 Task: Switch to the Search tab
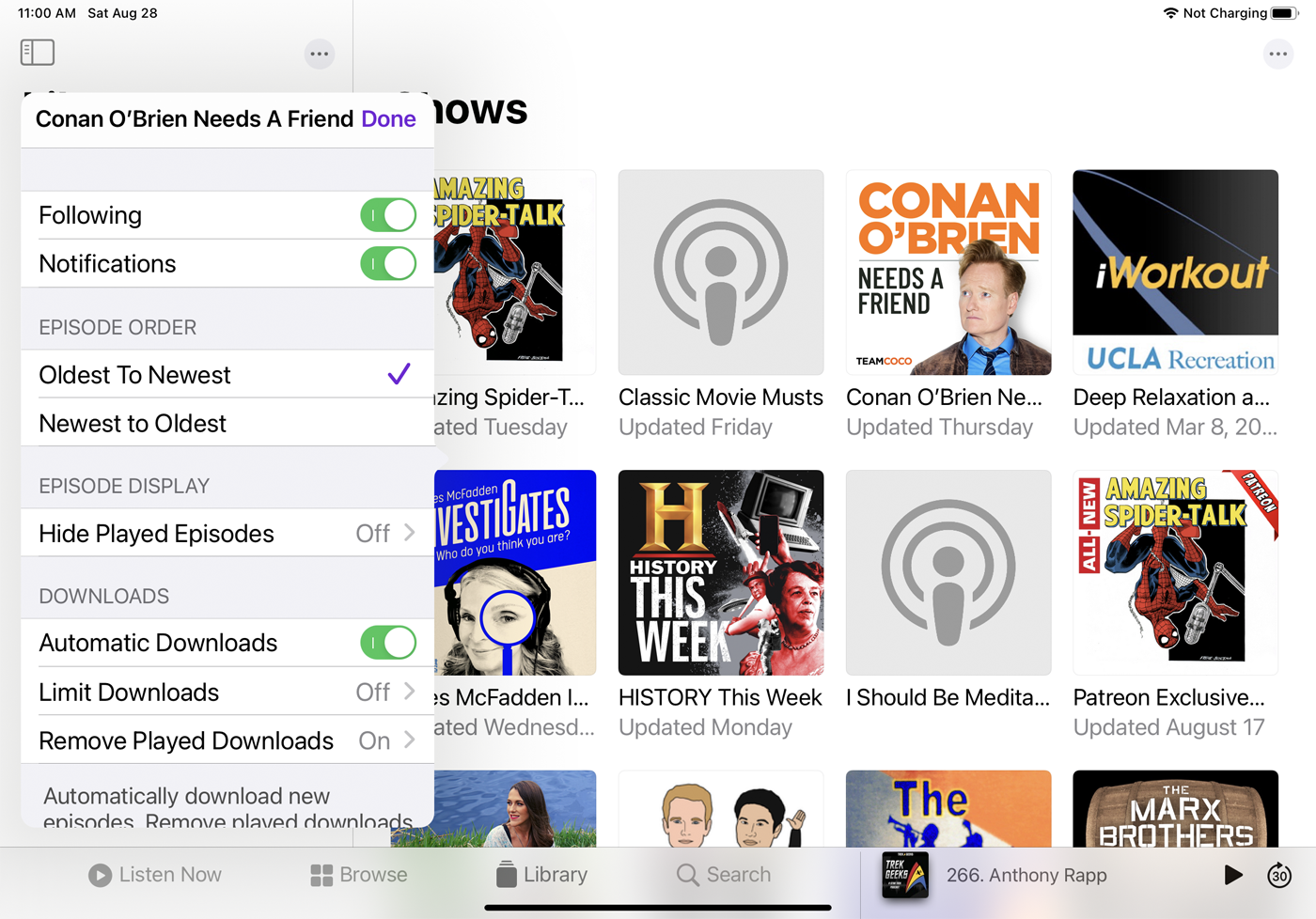(724, 875)
